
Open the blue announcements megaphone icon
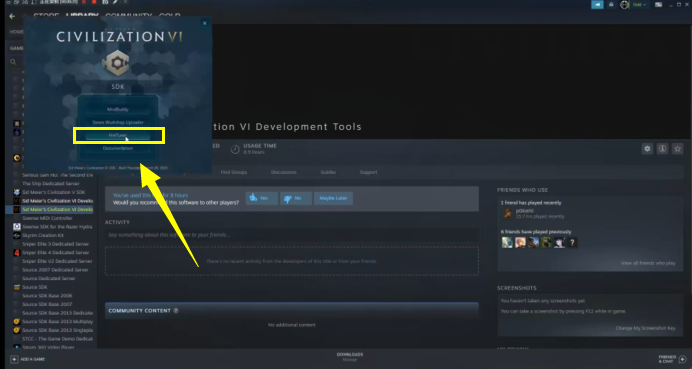coord(597,4)
